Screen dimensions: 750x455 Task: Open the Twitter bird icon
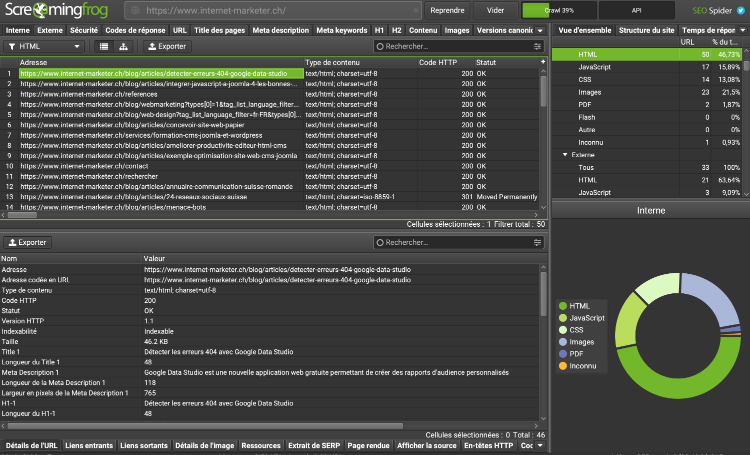point(740,11)
